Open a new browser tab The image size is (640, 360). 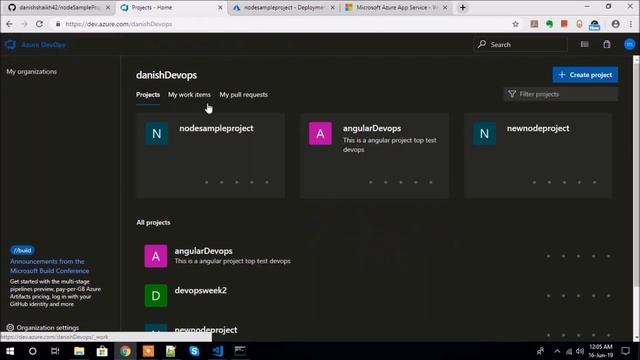[x=462, y=7]
